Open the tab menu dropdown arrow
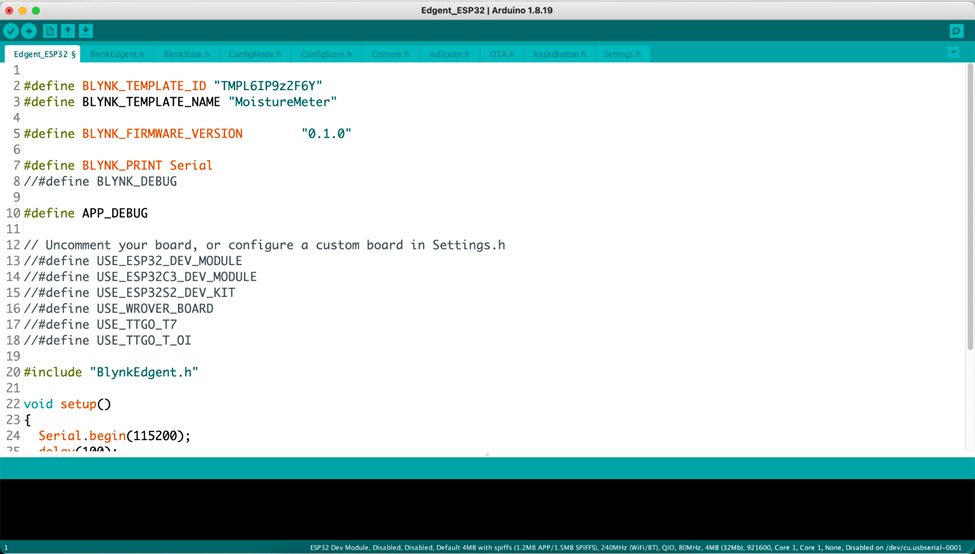The height and width of the screenshot is (554, 975). (953, 53)
